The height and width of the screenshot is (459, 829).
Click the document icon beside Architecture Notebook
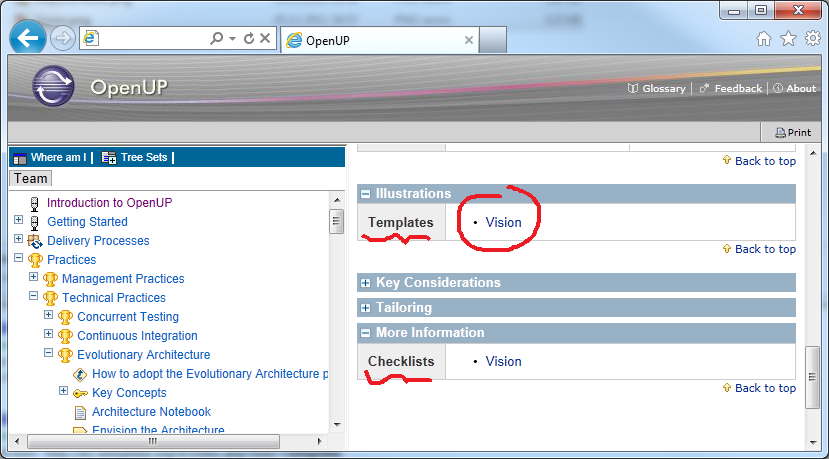coord(80,412)
